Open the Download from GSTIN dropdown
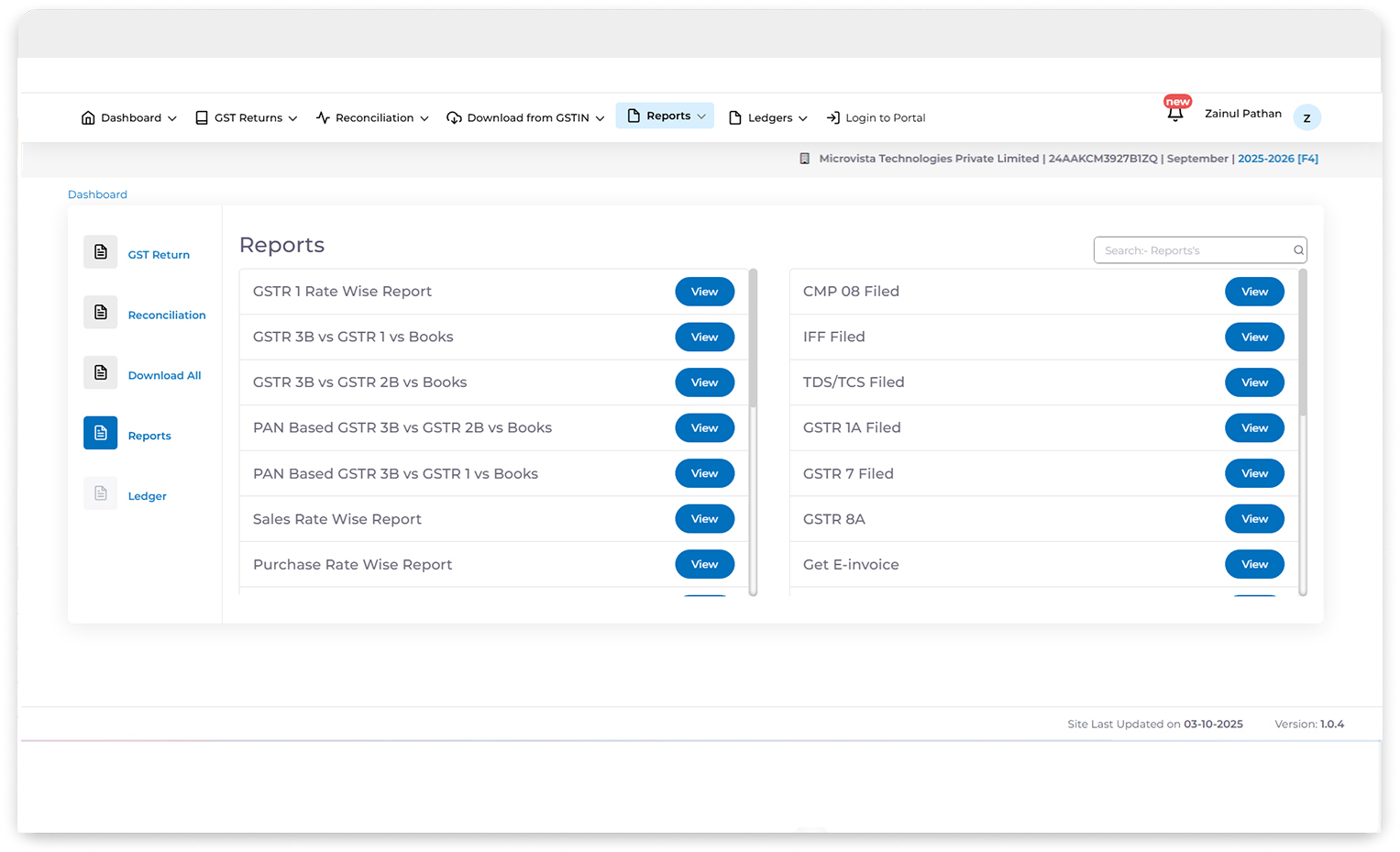Image resolution: width=1400 pixels, height=852 pixels. (525, 118)
